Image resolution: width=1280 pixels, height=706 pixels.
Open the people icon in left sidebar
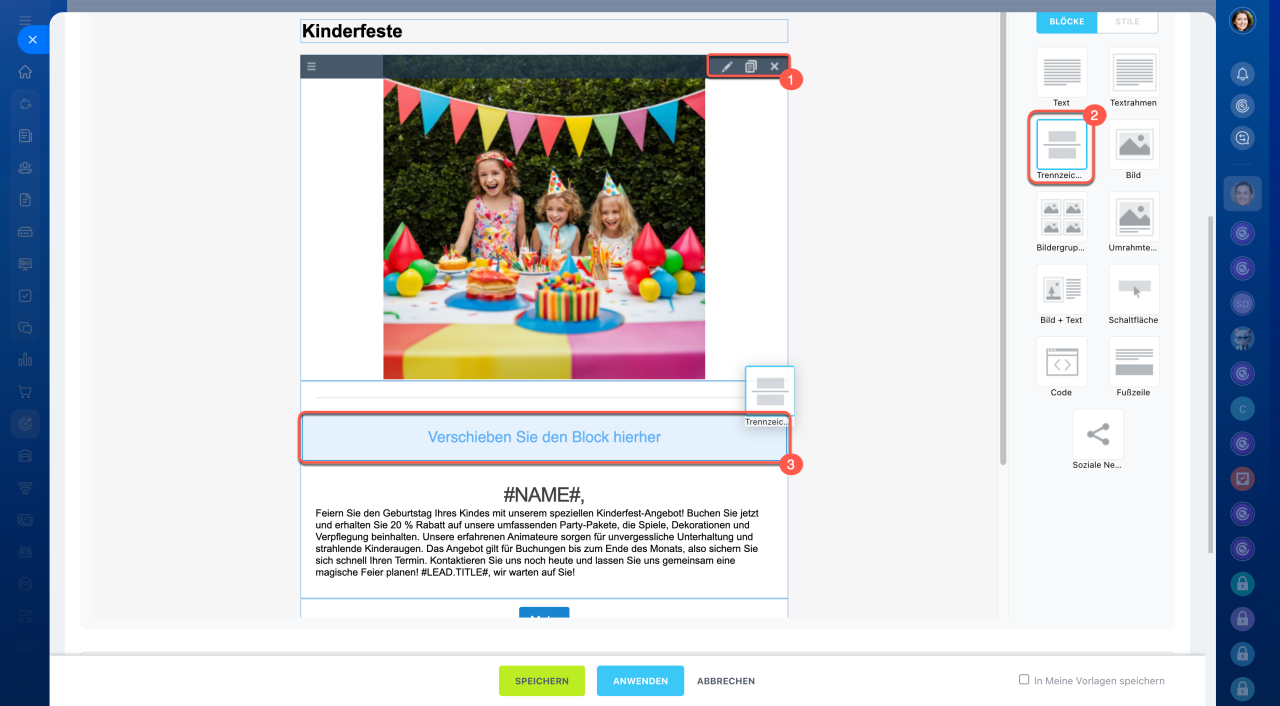point(25,168)
